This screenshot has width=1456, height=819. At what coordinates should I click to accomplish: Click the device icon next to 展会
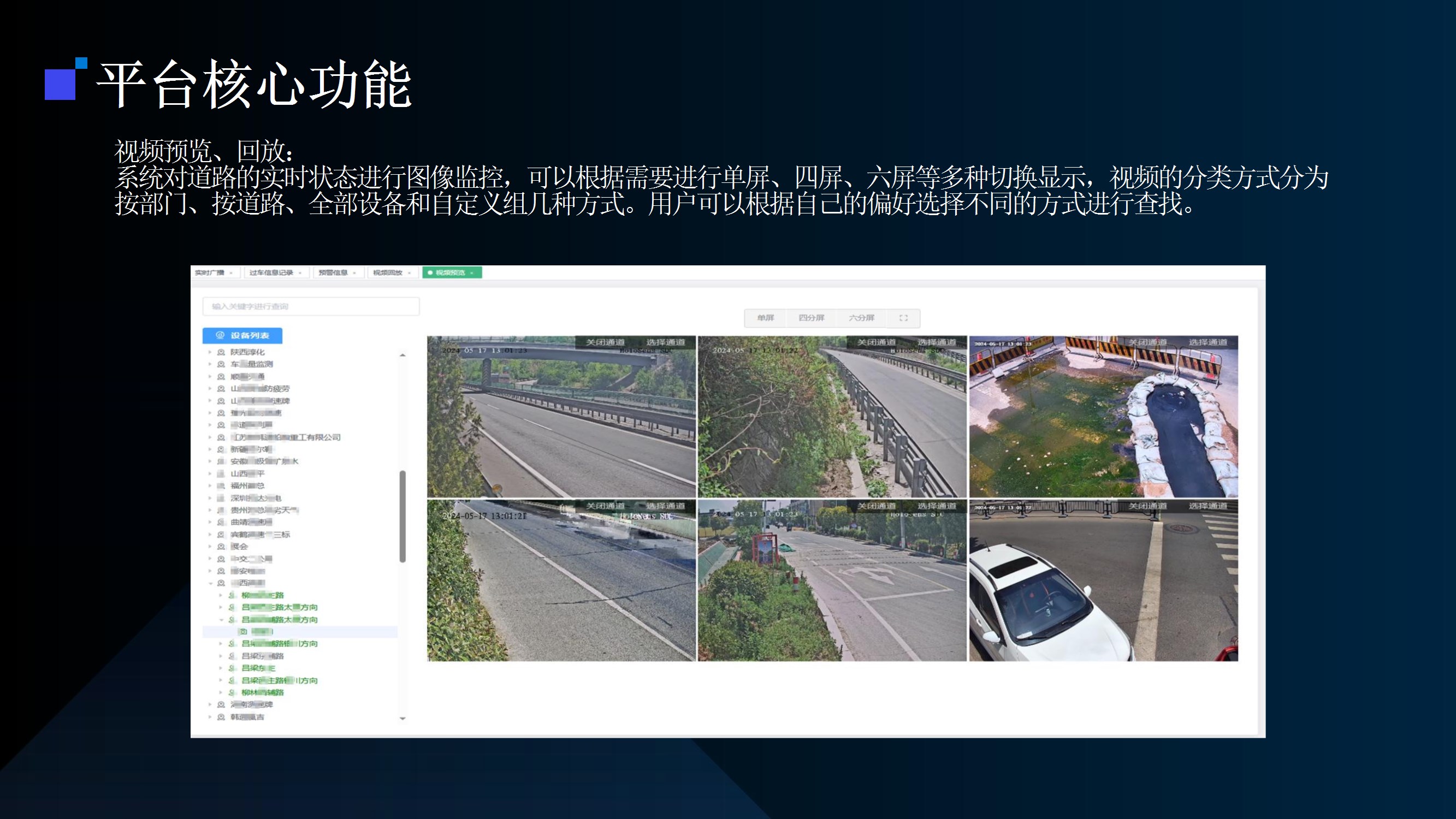(x=221, y=547)
